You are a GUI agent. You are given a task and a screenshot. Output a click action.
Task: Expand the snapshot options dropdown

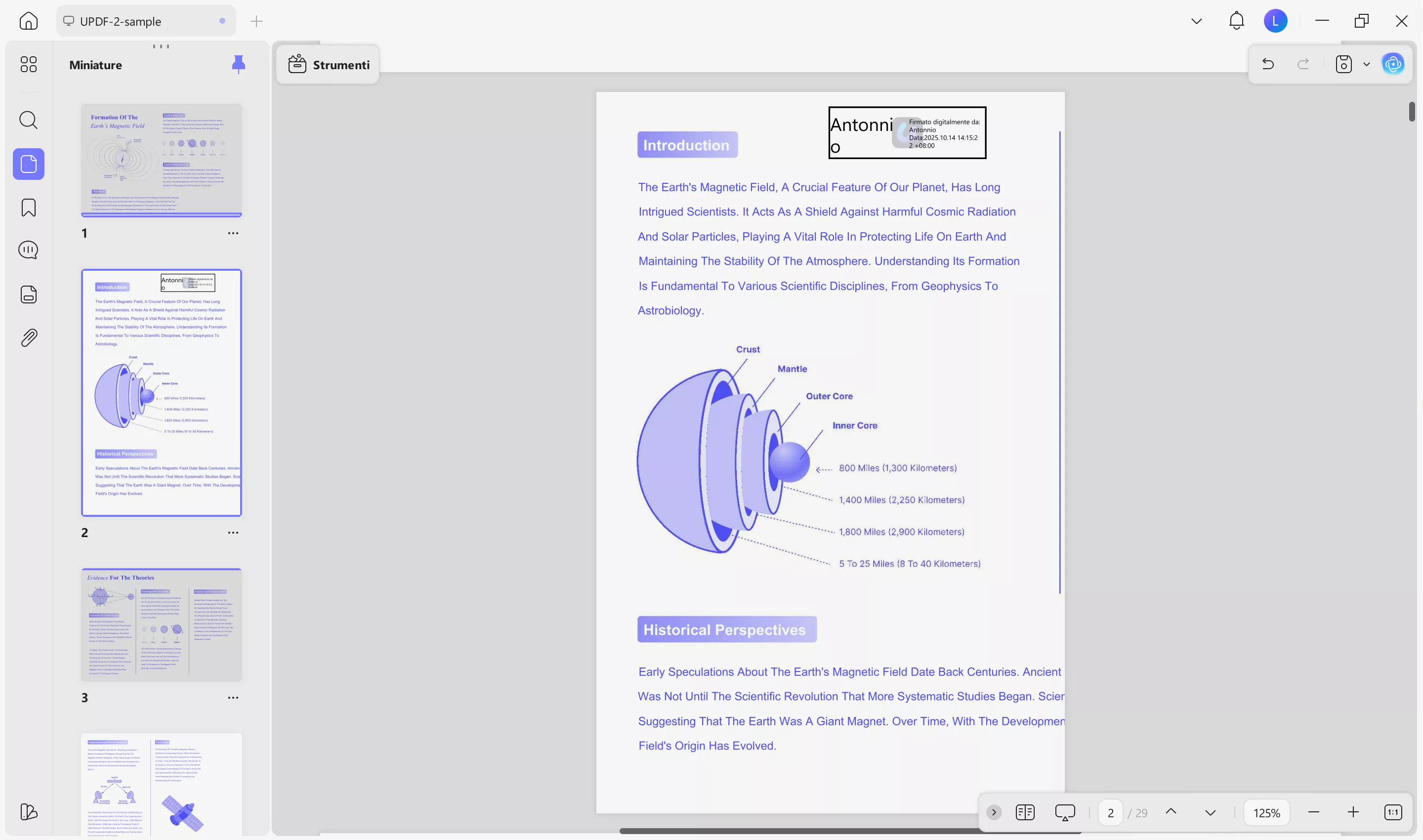point(1366,64)
